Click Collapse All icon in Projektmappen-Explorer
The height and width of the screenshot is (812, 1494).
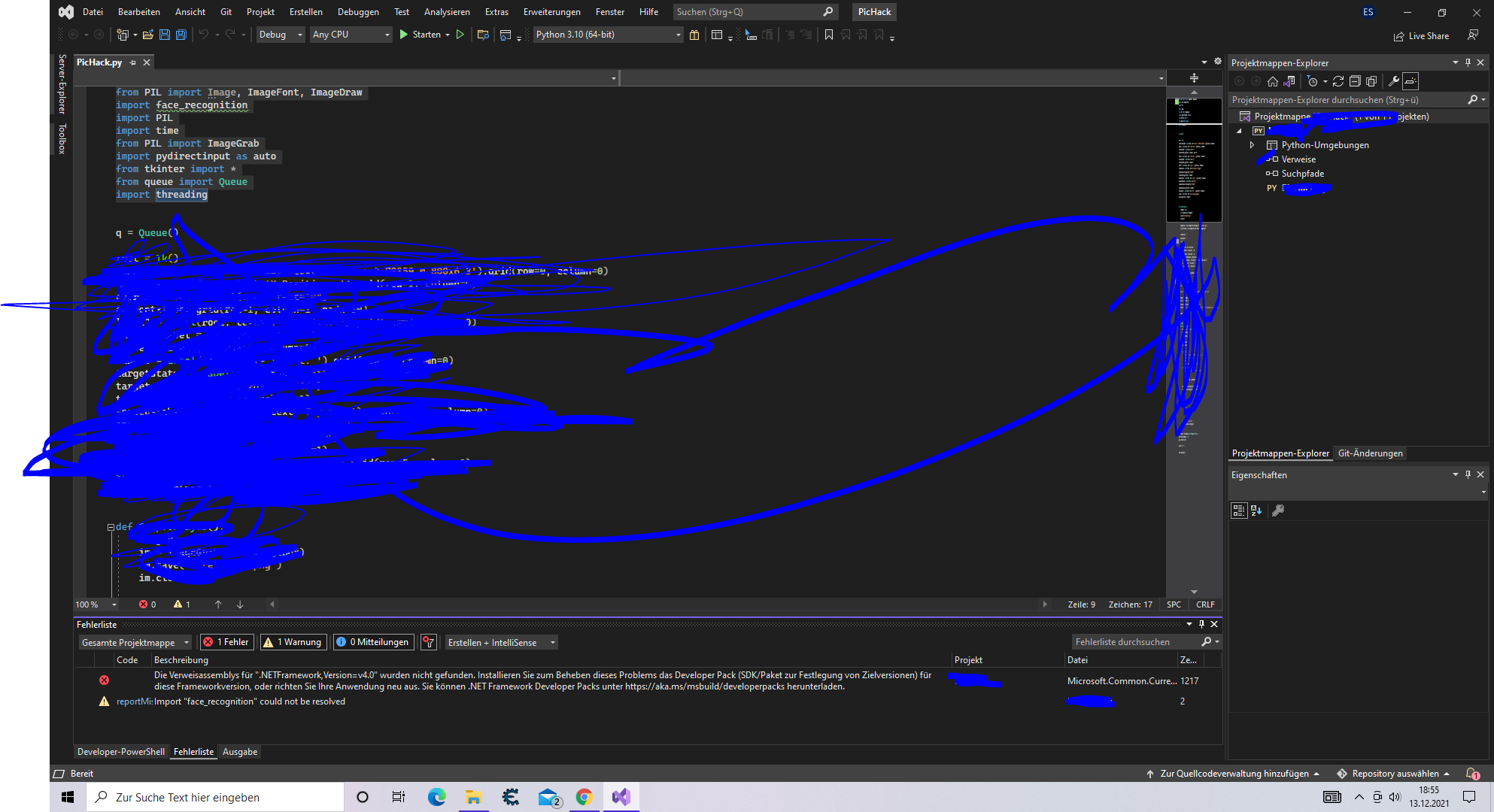tap(1355, 81)
